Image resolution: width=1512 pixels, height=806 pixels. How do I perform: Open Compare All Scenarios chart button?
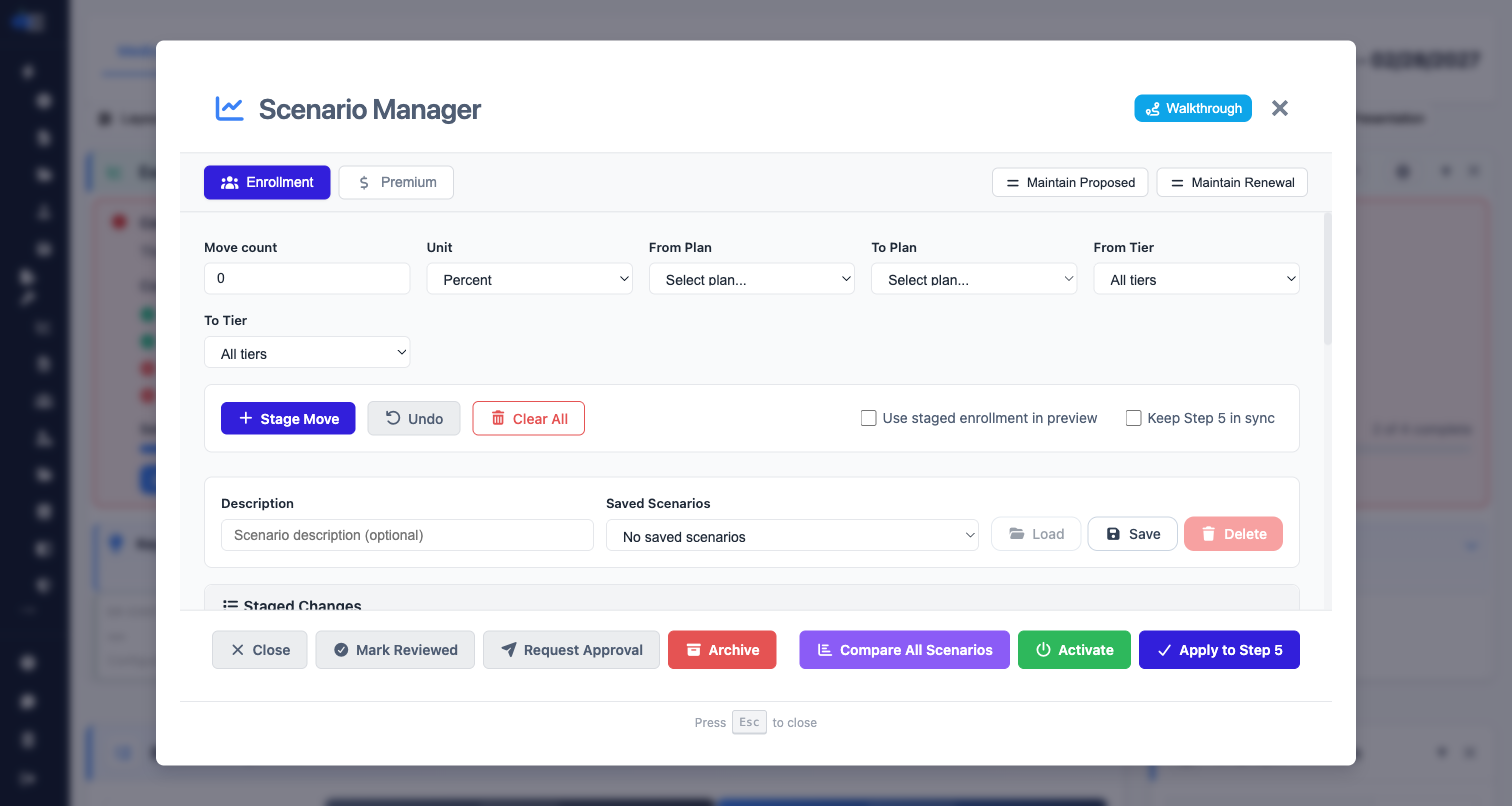tap(904, 650)
